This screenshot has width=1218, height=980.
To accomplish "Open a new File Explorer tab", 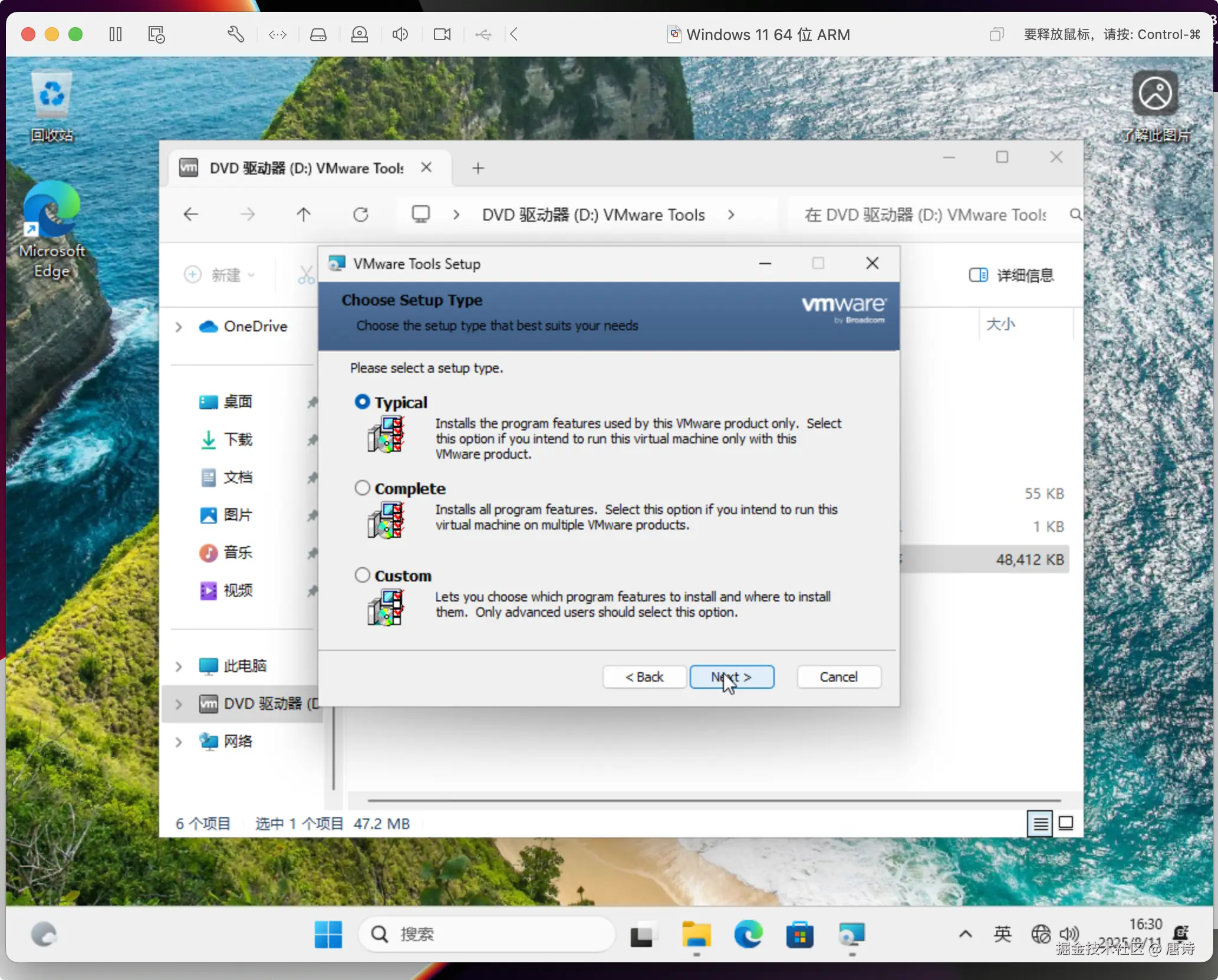I will click(x=478, y=169).
